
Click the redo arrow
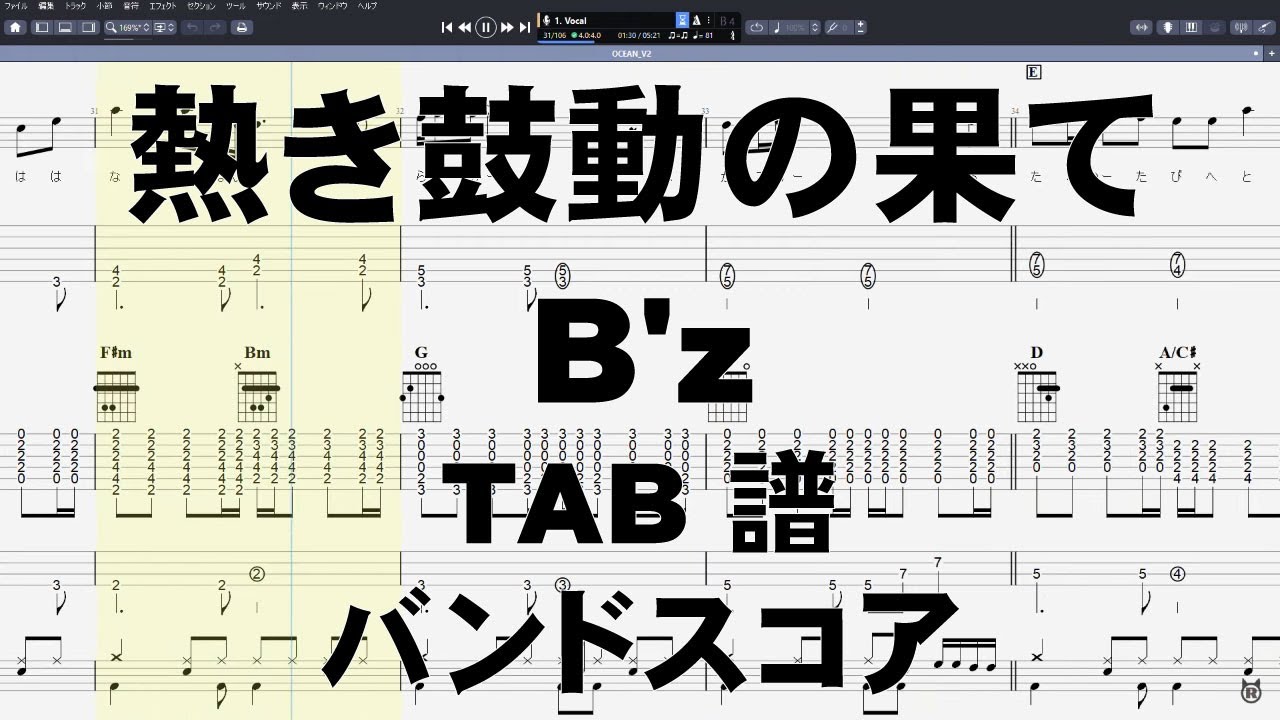(x=216, y=27)
